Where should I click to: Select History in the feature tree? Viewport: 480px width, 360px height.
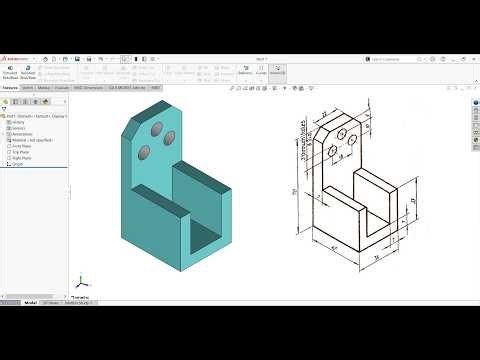(x=16, y=122)
